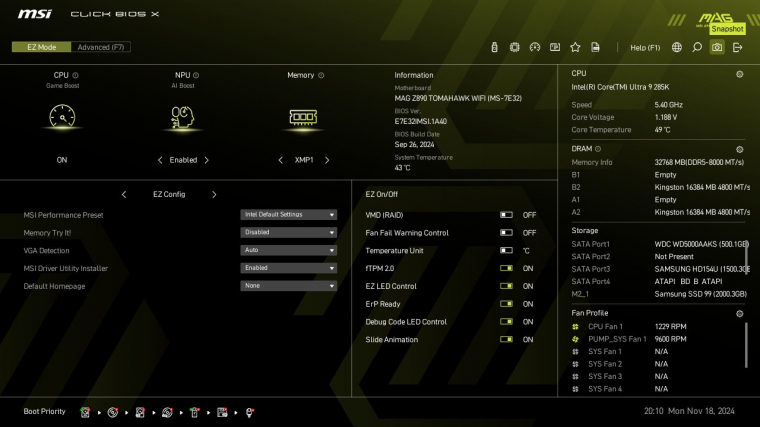Viewport: 760px width, 427px height.
Task: Click info icon beside Memory label
Action: [x=321, y=75]
